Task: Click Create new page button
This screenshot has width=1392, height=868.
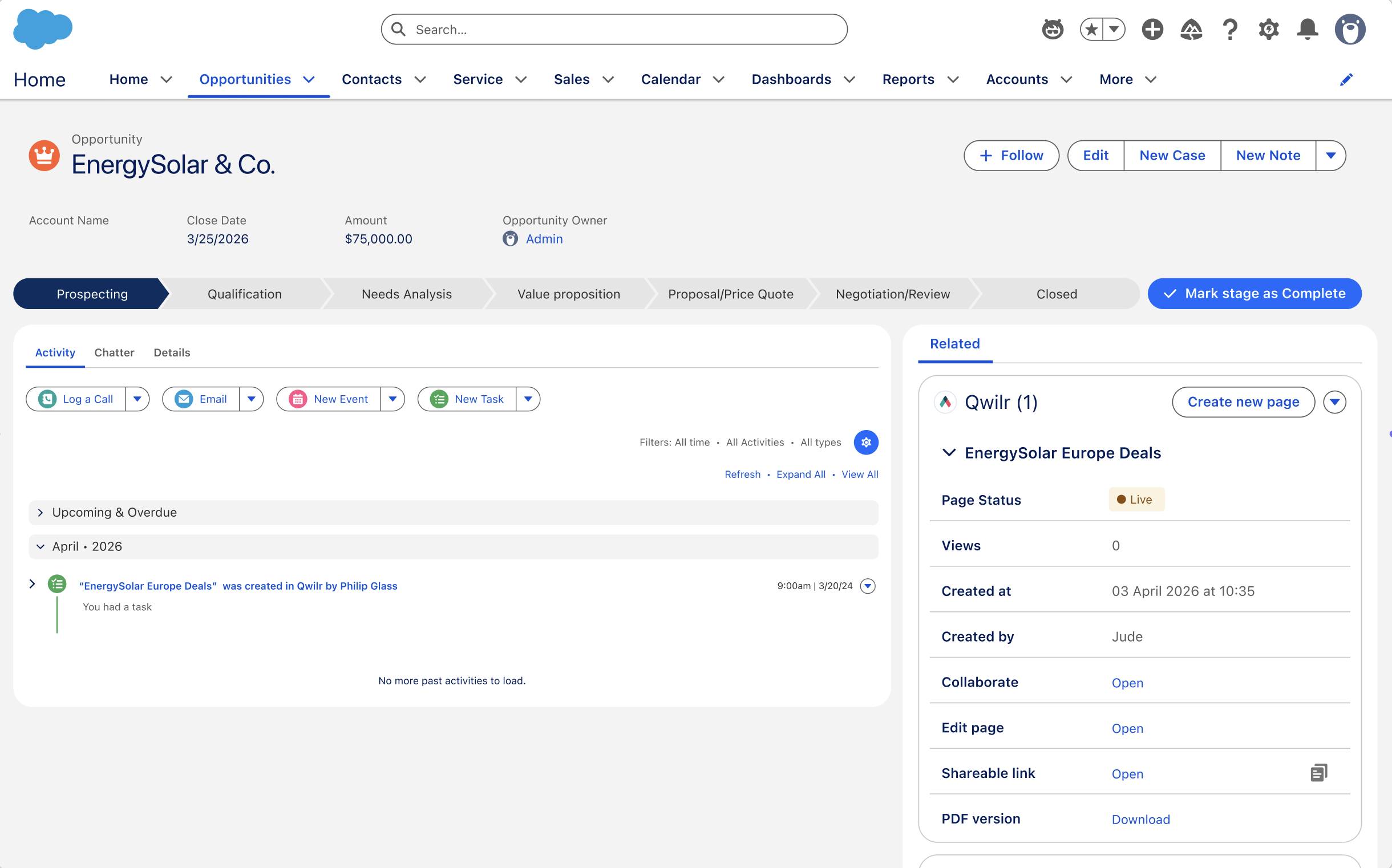Action: tap(1243, 402)
